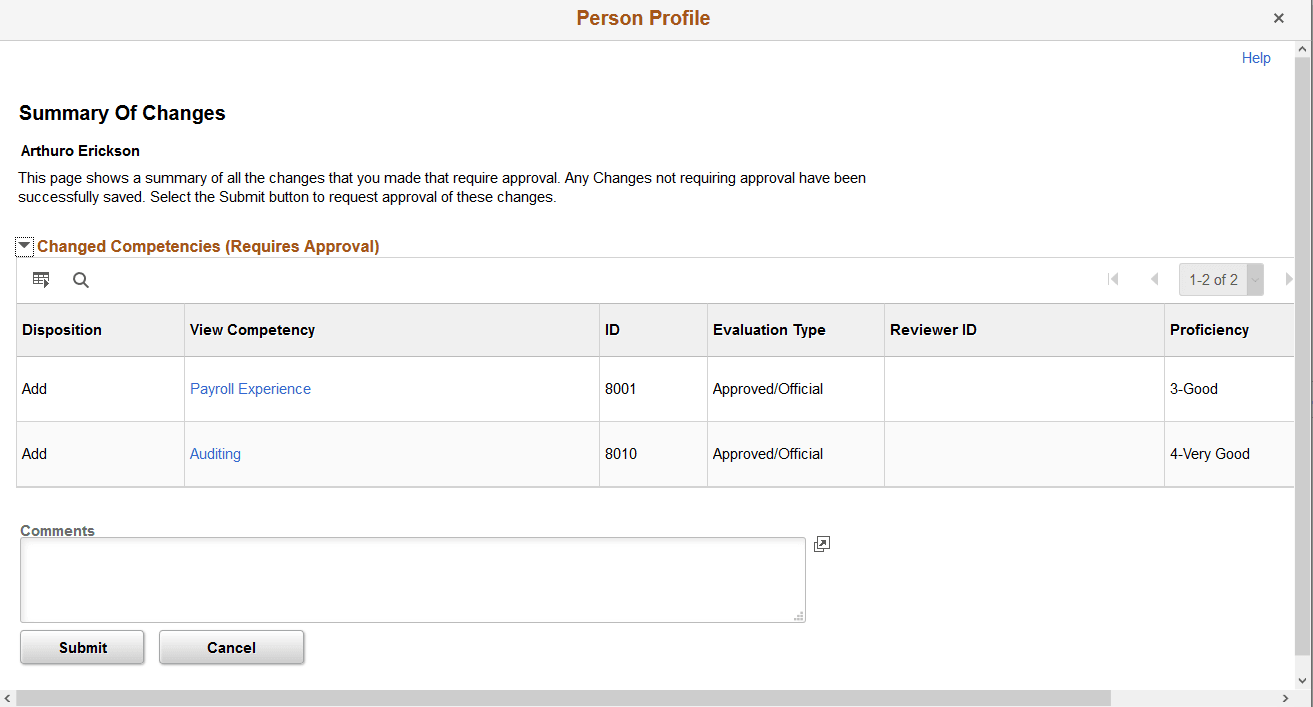The image size is (1313, 707).
Task: Open the Auditing competency link
Action: [x=215, y=454]
